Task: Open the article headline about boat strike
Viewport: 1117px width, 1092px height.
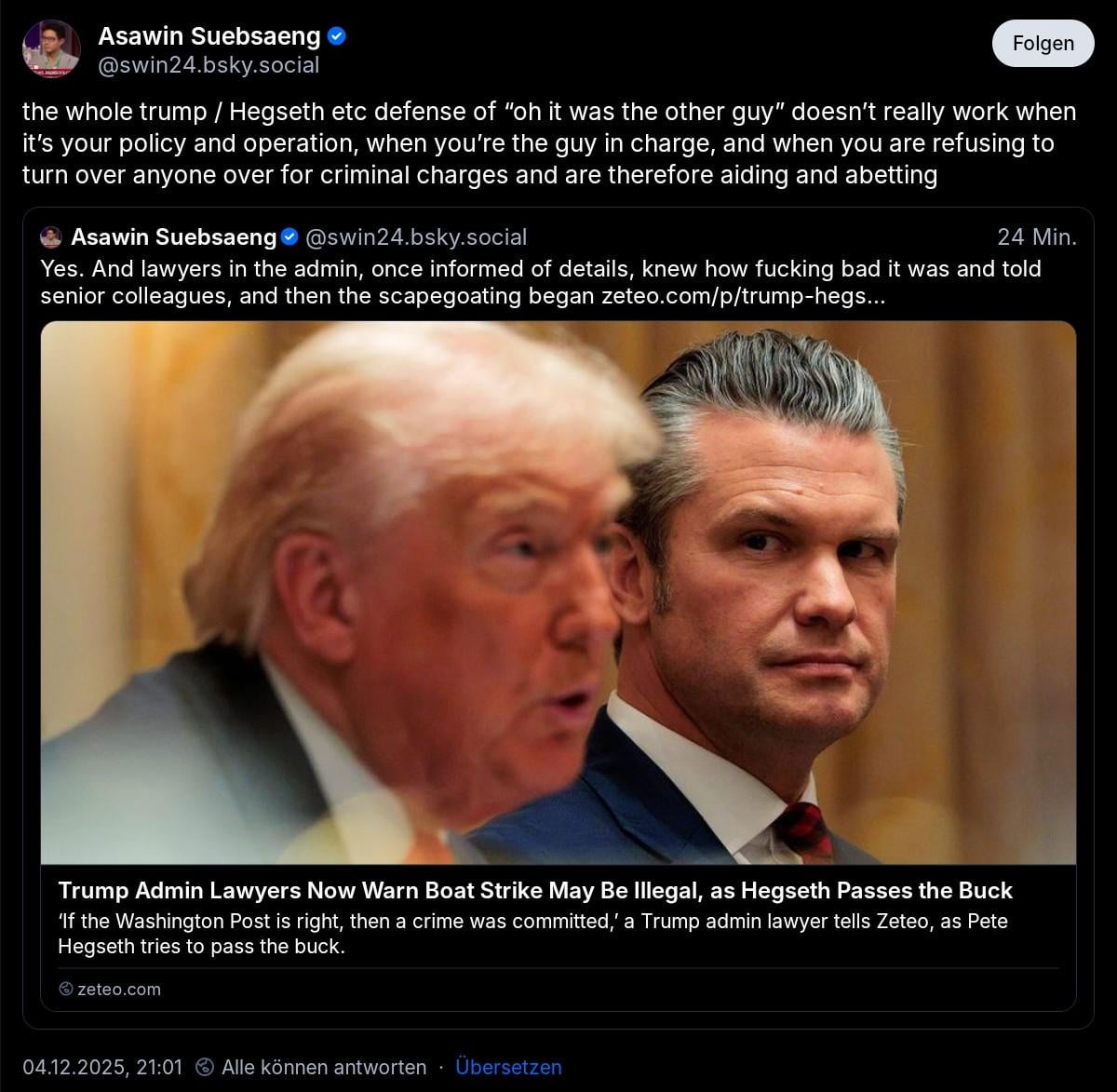Action: click(x=535, y=891)
